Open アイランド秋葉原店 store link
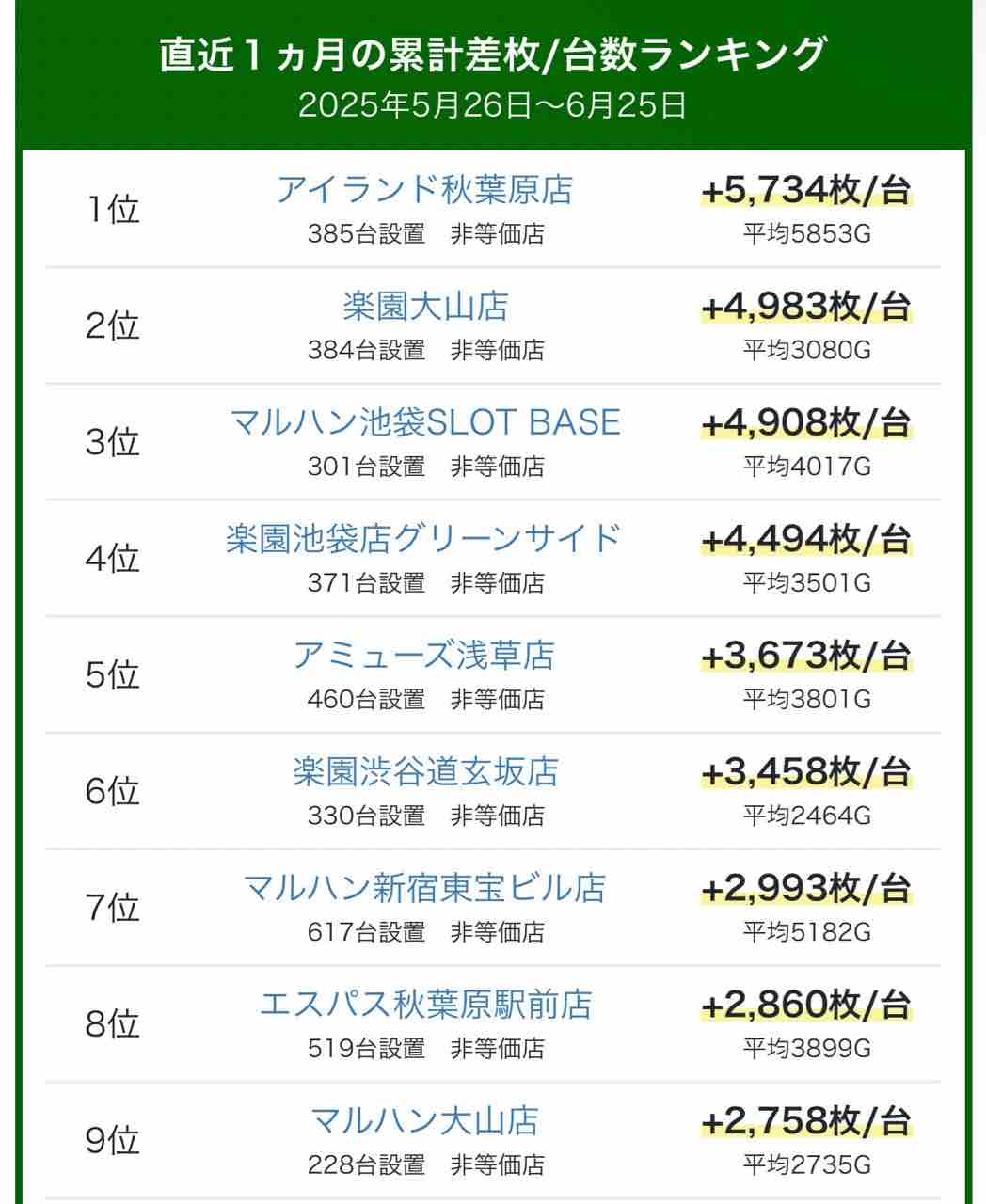 (x=424, y=190)
